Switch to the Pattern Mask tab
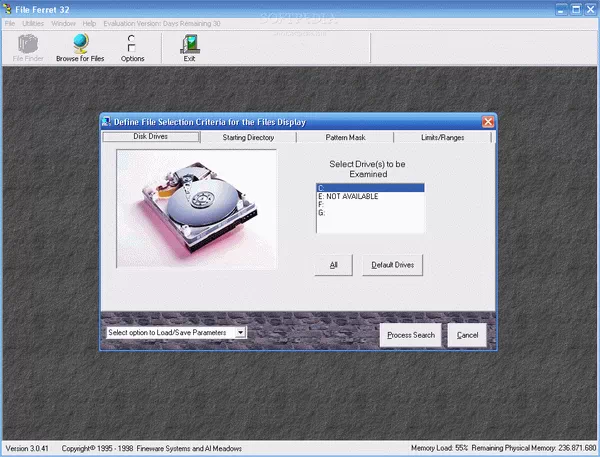 (x=345, y=137)
